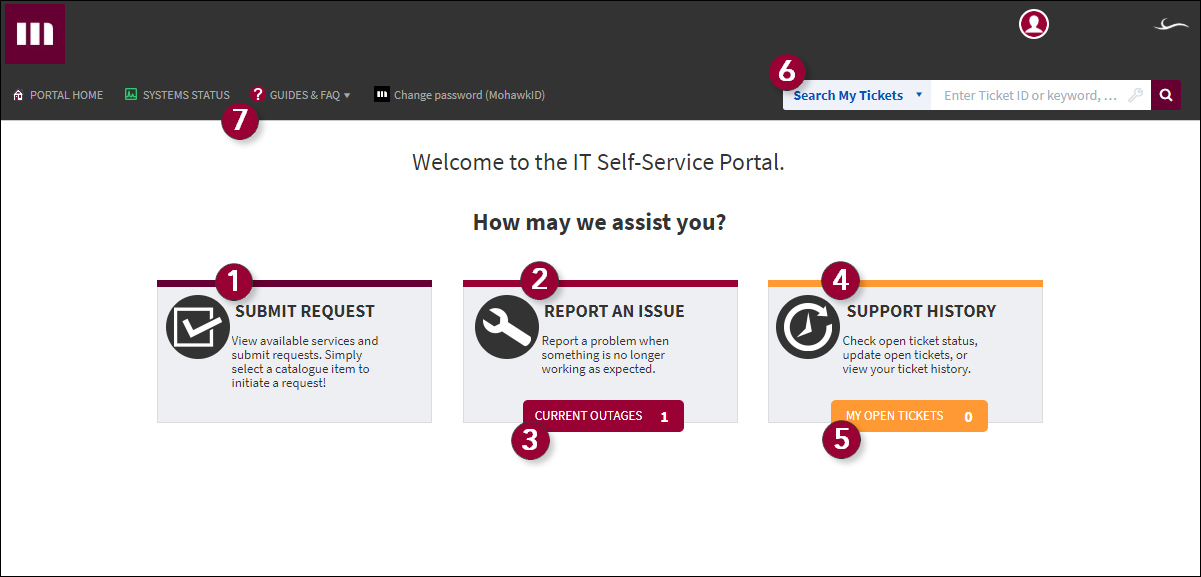Image resolution: width=1201 pixels, height=577 pixels.
Task: Click the Mohawk College logo
Action: [x=35, y=33]
